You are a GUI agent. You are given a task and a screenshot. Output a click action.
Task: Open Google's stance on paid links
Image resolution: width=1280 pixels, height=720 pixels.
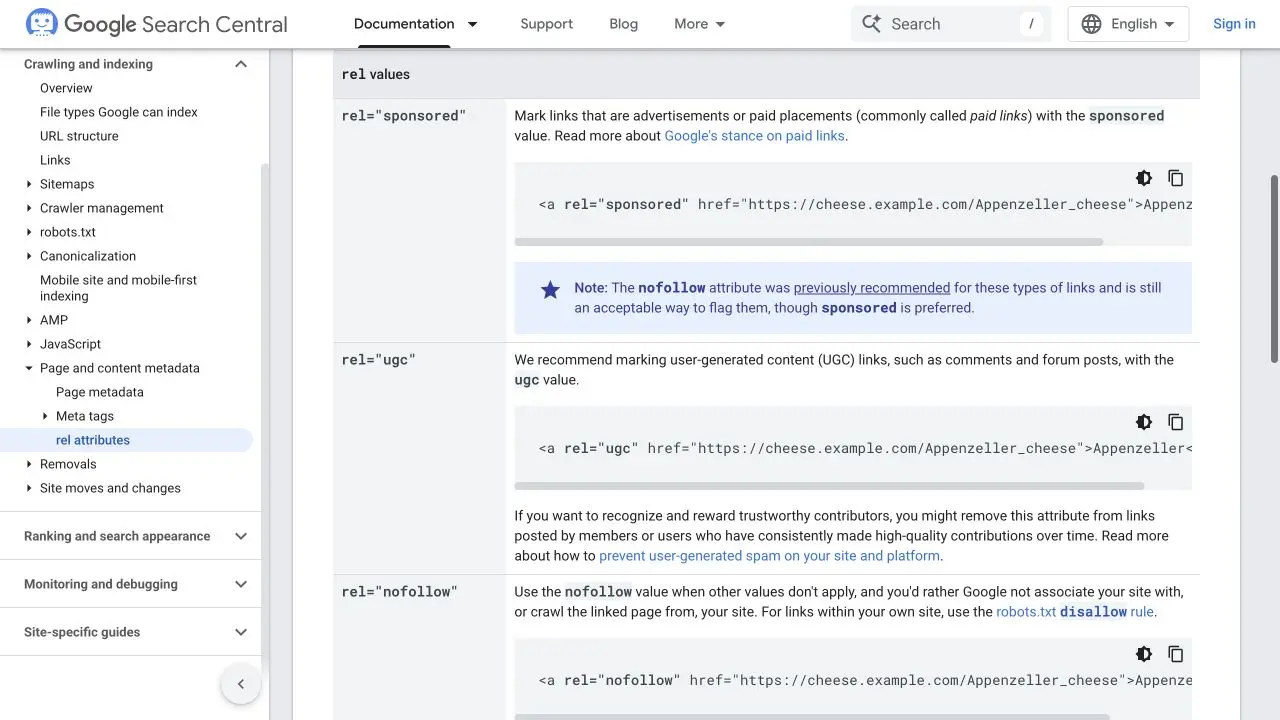(x=754, y=136)
